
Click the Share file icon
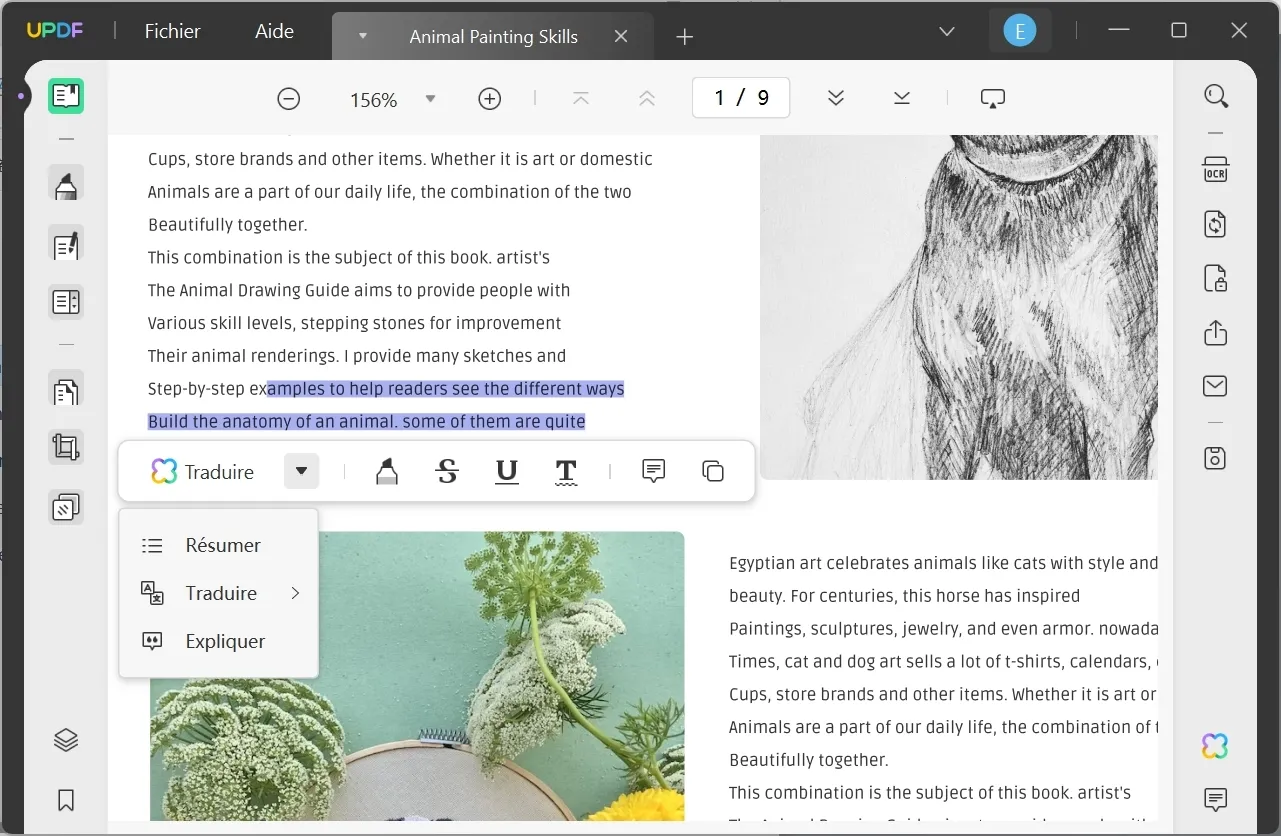tap(1216, 332)
